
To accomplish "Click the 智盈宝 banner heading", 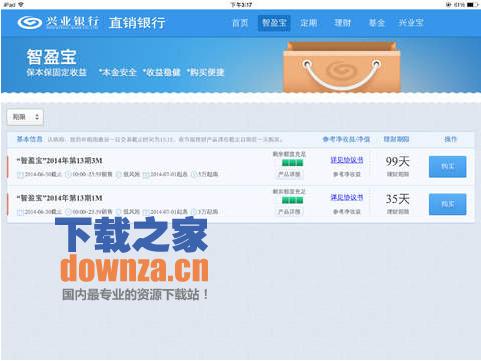I will [52, 57].
